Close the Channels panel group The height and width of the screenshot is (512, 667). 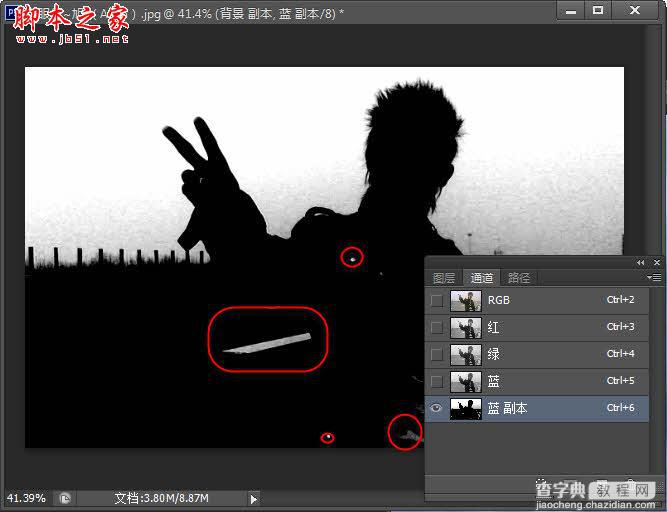(x=656, y=263)
